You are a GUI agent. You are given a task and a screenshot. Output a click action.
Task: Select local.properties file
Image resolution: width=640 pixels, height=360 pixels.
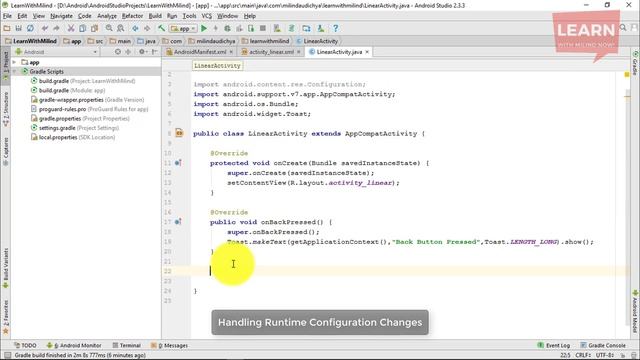[x=73, y=137]
